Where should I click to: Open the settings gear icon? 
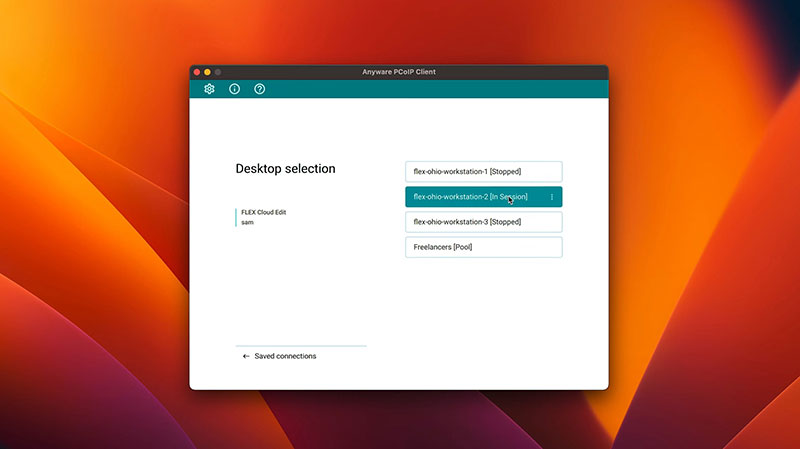point(209,89)
